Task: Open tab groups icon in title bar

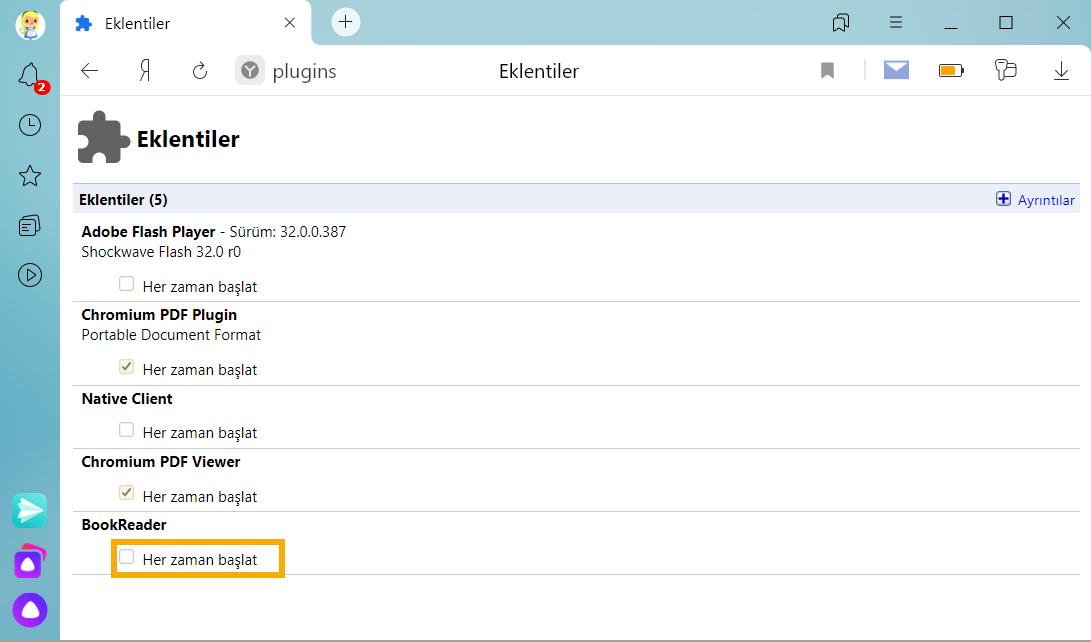Action: [841, 23]
